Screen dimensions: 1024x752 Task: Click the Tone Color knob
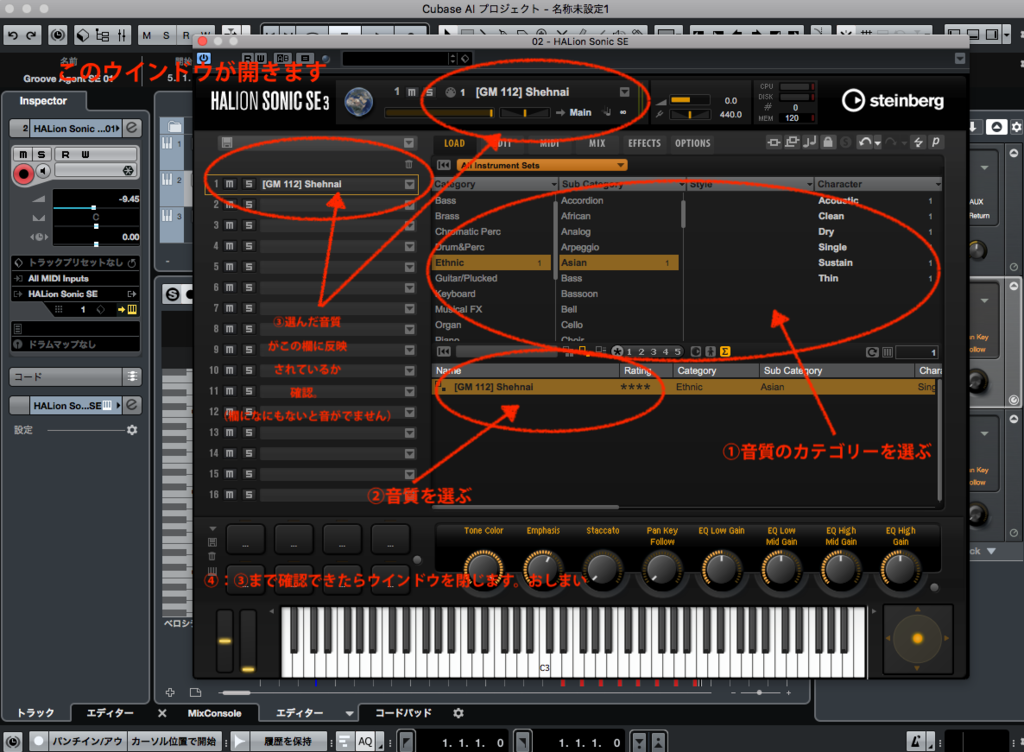coord(484,569)
